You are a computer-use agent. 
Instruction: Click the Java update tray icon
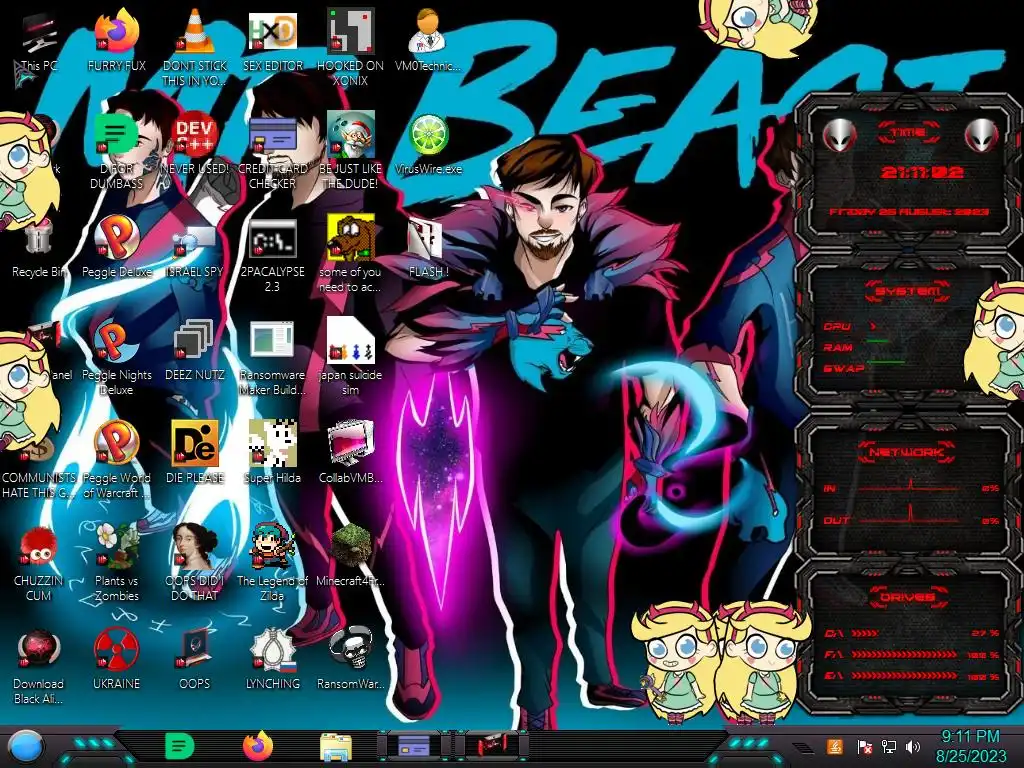[835, 747]
